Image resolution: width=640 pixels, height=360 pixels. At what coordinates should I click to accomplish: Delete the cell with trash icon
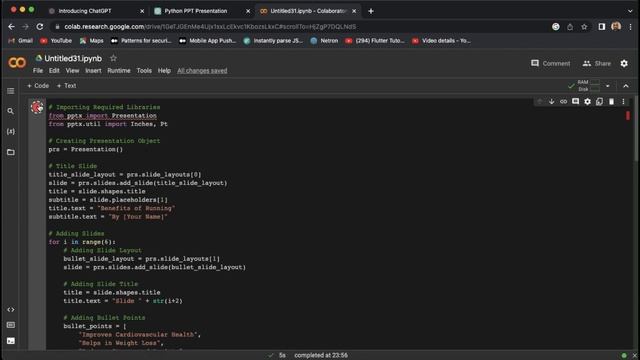point(611,102)
